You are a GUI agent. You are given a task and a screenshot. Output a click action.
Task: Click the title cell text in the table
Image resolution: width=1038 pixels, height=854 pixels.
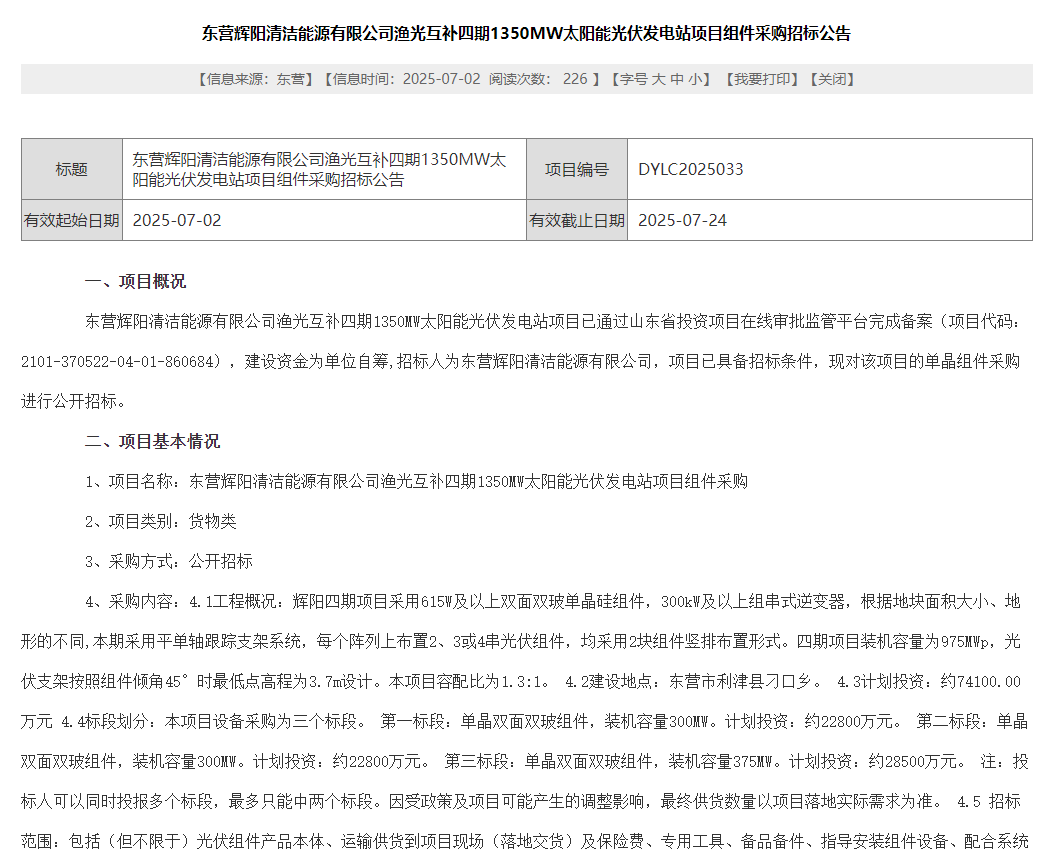point(320,169)
